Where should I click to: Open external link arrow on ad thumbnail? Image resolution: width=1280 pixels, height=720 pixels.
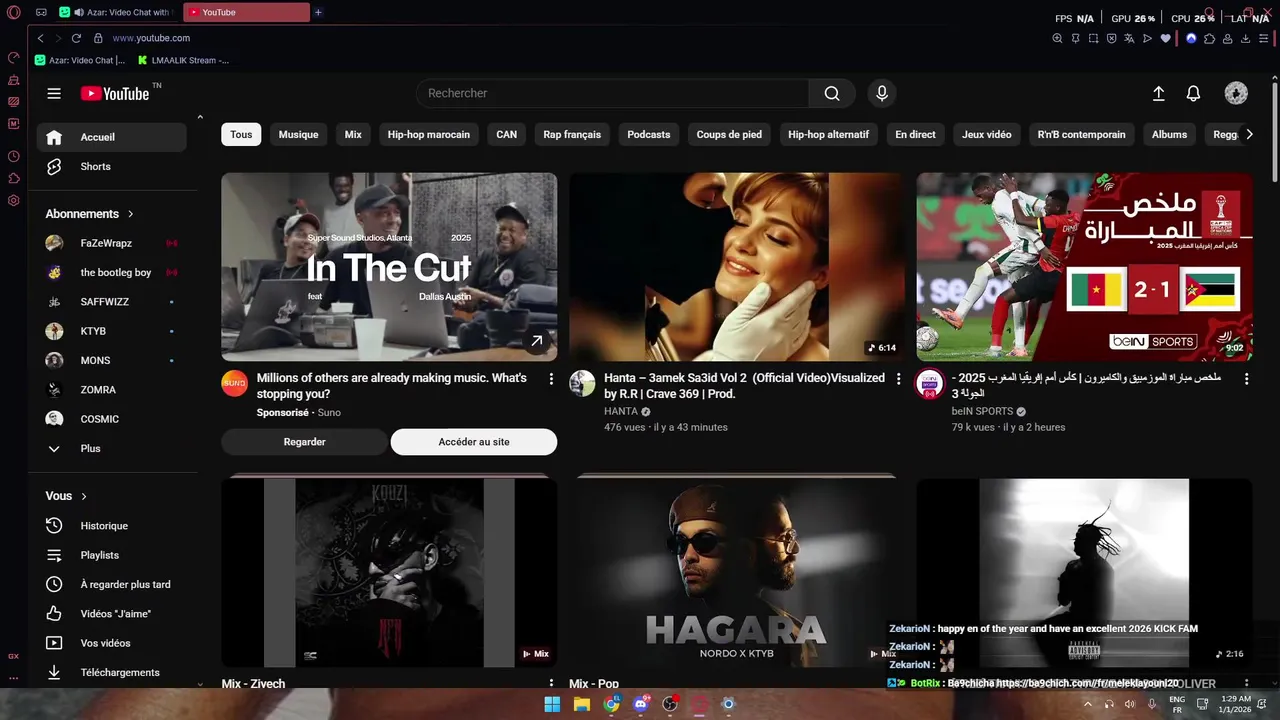coord(536,342)
